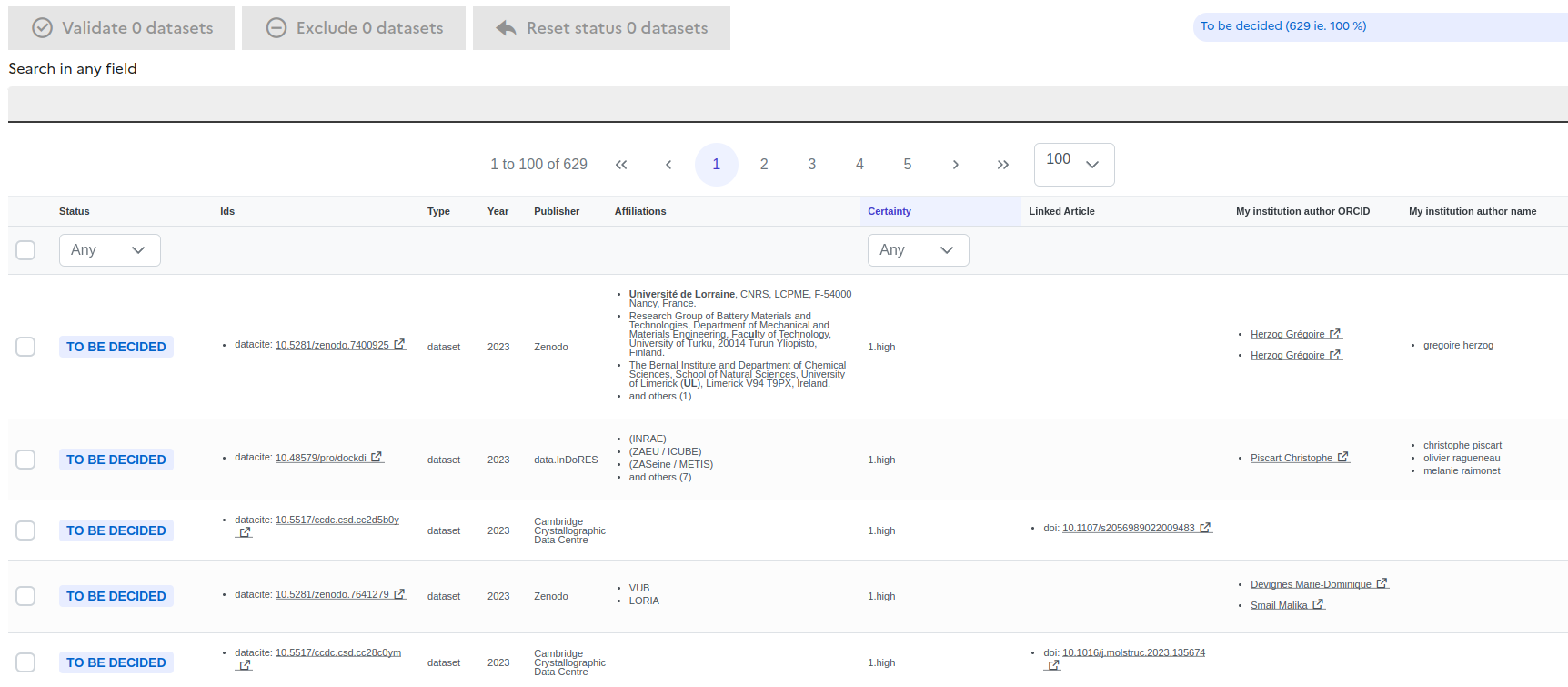Click external link icon beside 10.48579/pro/dockdi
This screenshot has width=1568, height=687.
pyautogui.click(x=377, y=458)
